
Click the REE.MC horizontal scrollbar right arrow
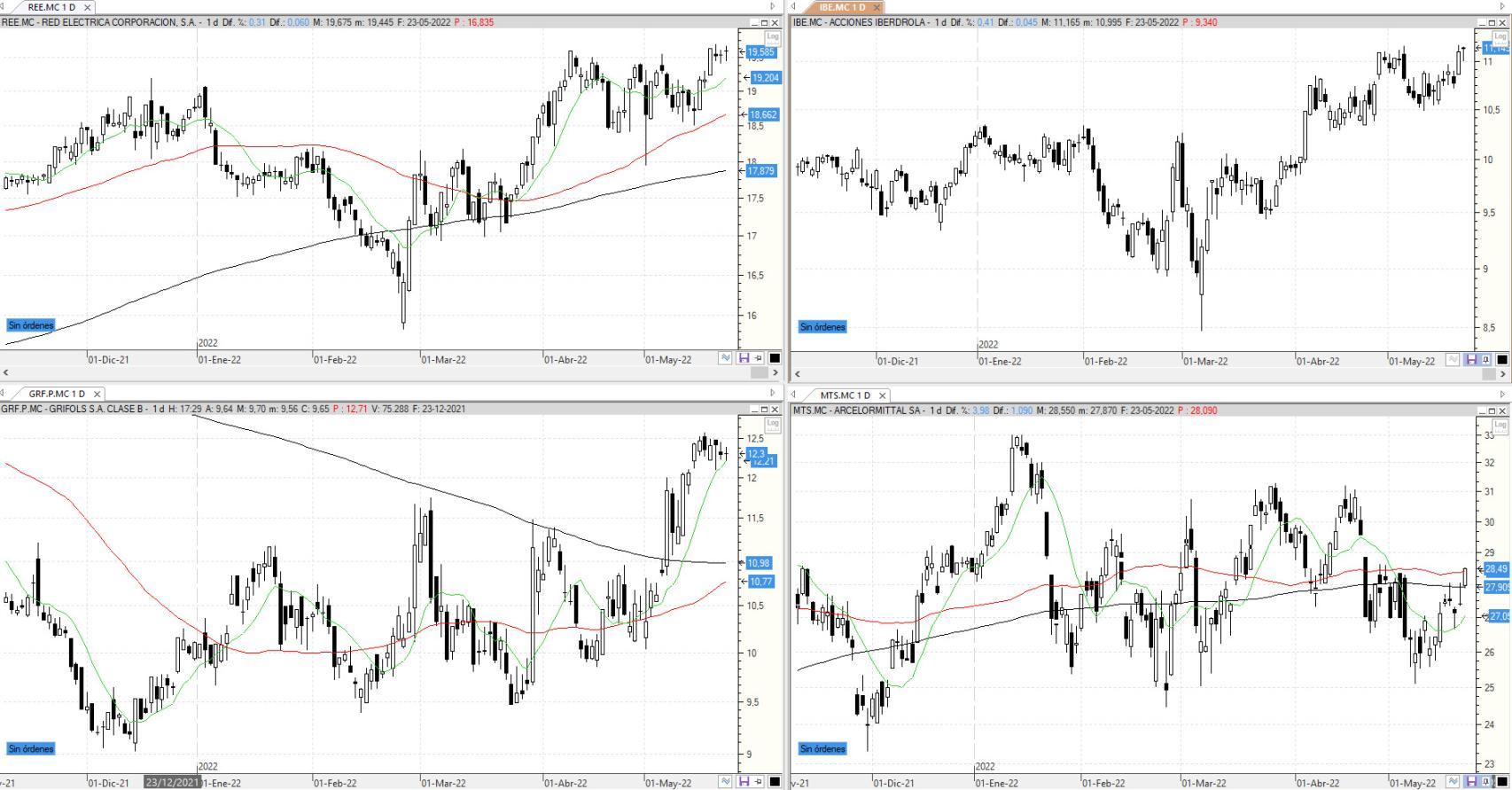tap(775, 373)
